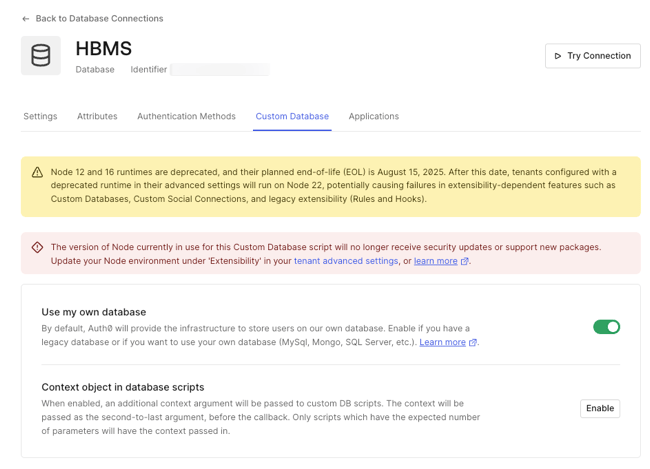Follow learn more link in red banner
This screenshot has width=650, height=469.
coord(436,261)
